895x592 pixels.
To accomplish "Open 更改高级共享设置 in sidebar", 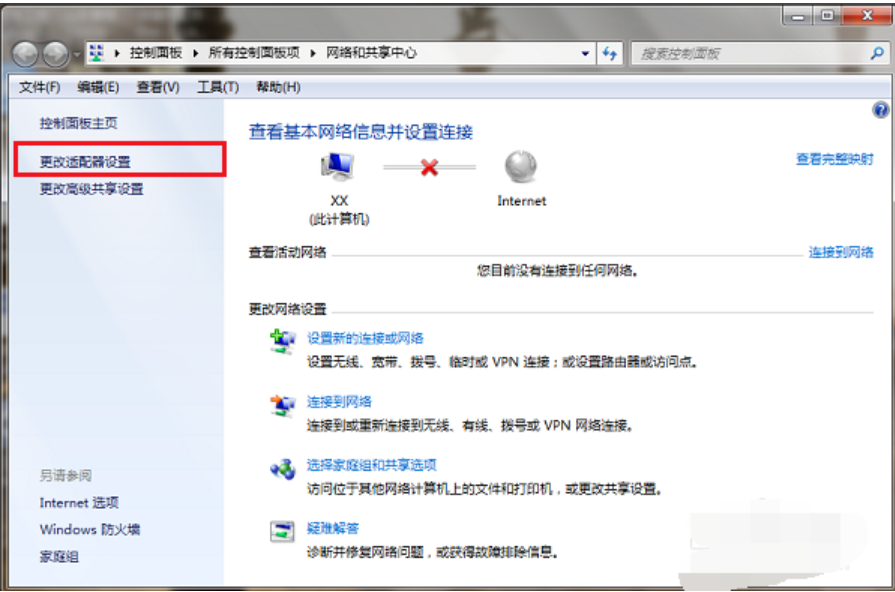I will pos(91,189).
